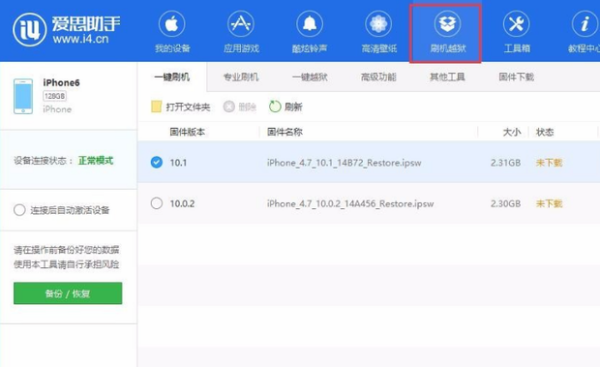Switch to 高级功能 tab
The height and width of the screenshot is (367, 600).
(378, 77)
